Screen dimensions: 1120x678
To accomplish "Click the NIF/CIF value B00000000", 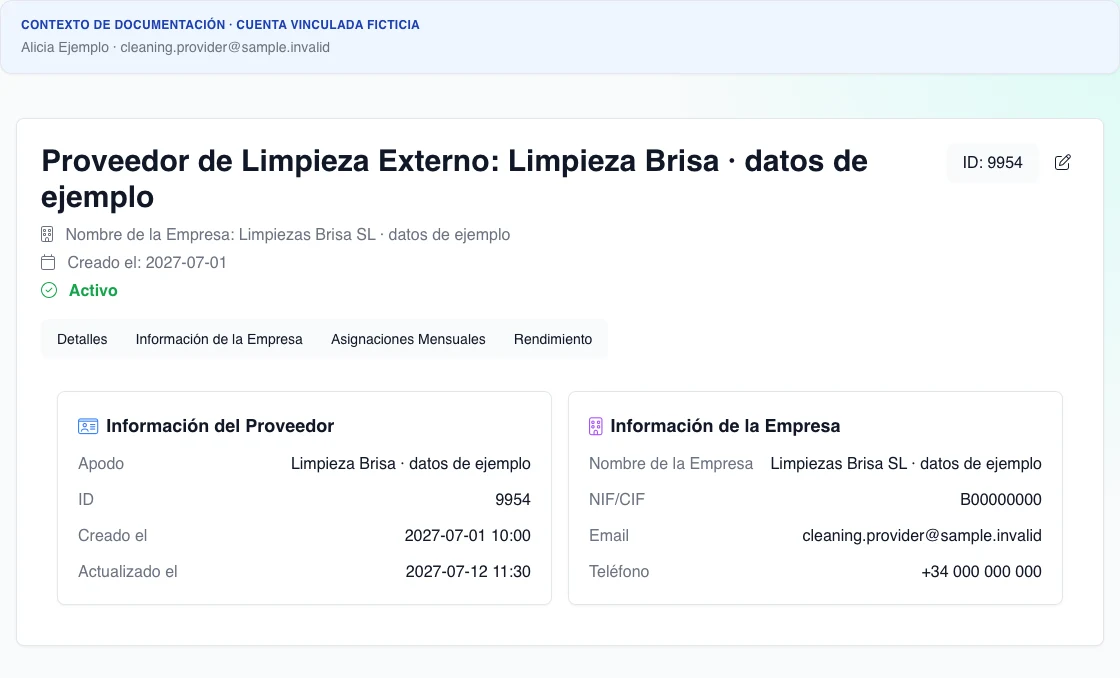I will pyautogui.click(x=1001, y=499).
